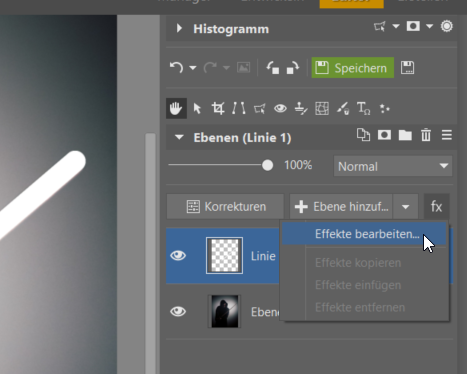Open the Histogramm panel title
Image resolution: width=467 pixels, height=374 pixels.
(x=231, y=29)
